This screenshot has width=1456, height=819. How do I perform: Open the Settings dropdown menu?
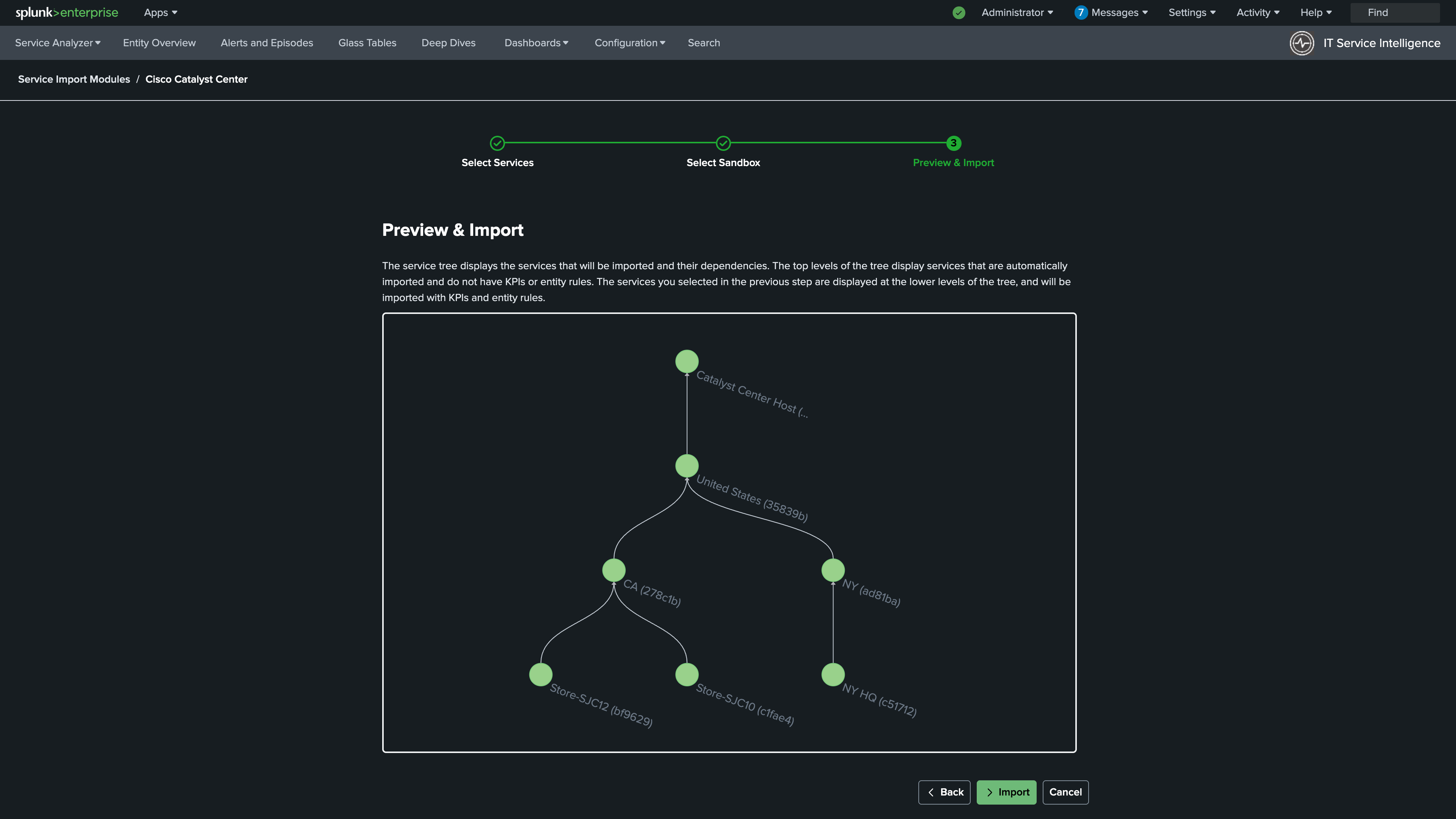[x=1192, y=13]
